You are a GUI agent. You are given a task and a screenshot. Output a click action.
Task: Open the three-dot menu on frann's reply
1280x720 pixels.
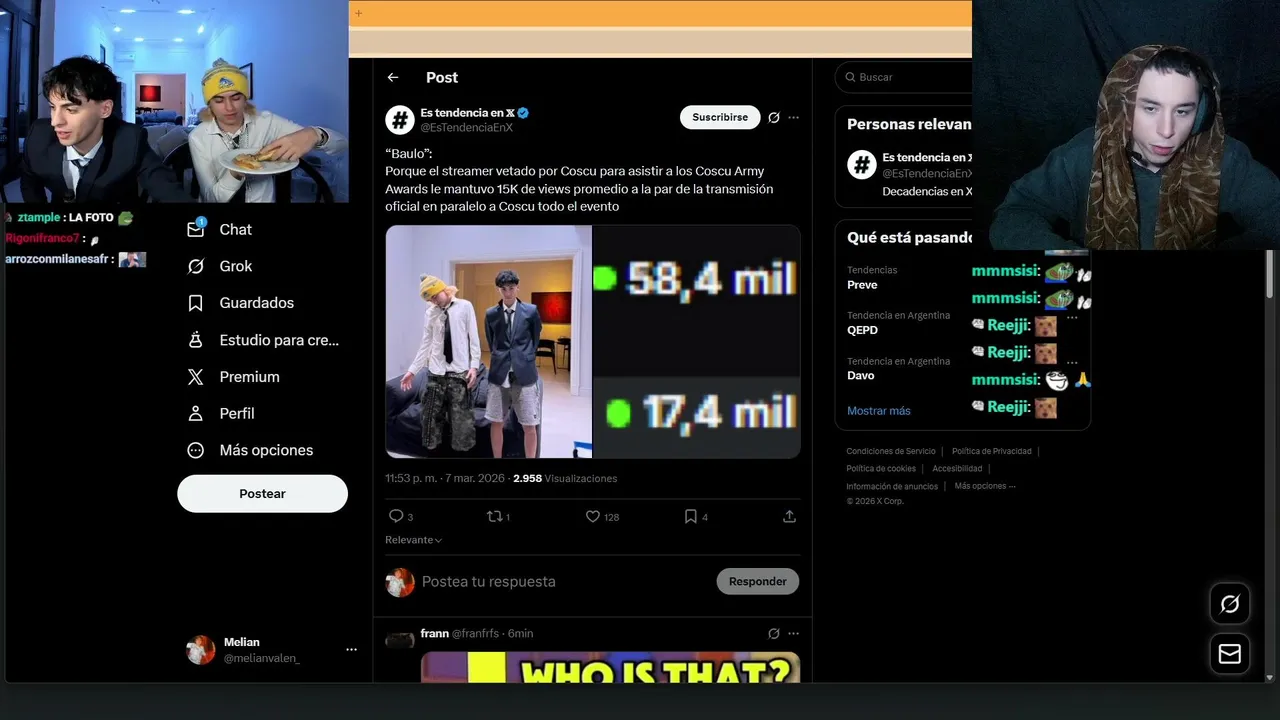pyautogui.click(x=793, y=633)
